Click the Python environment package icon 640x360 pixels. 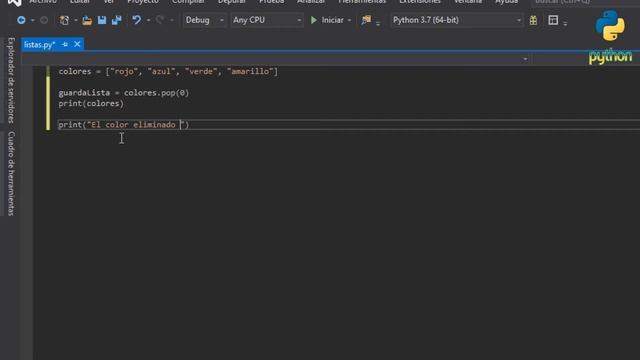point(533,20)
